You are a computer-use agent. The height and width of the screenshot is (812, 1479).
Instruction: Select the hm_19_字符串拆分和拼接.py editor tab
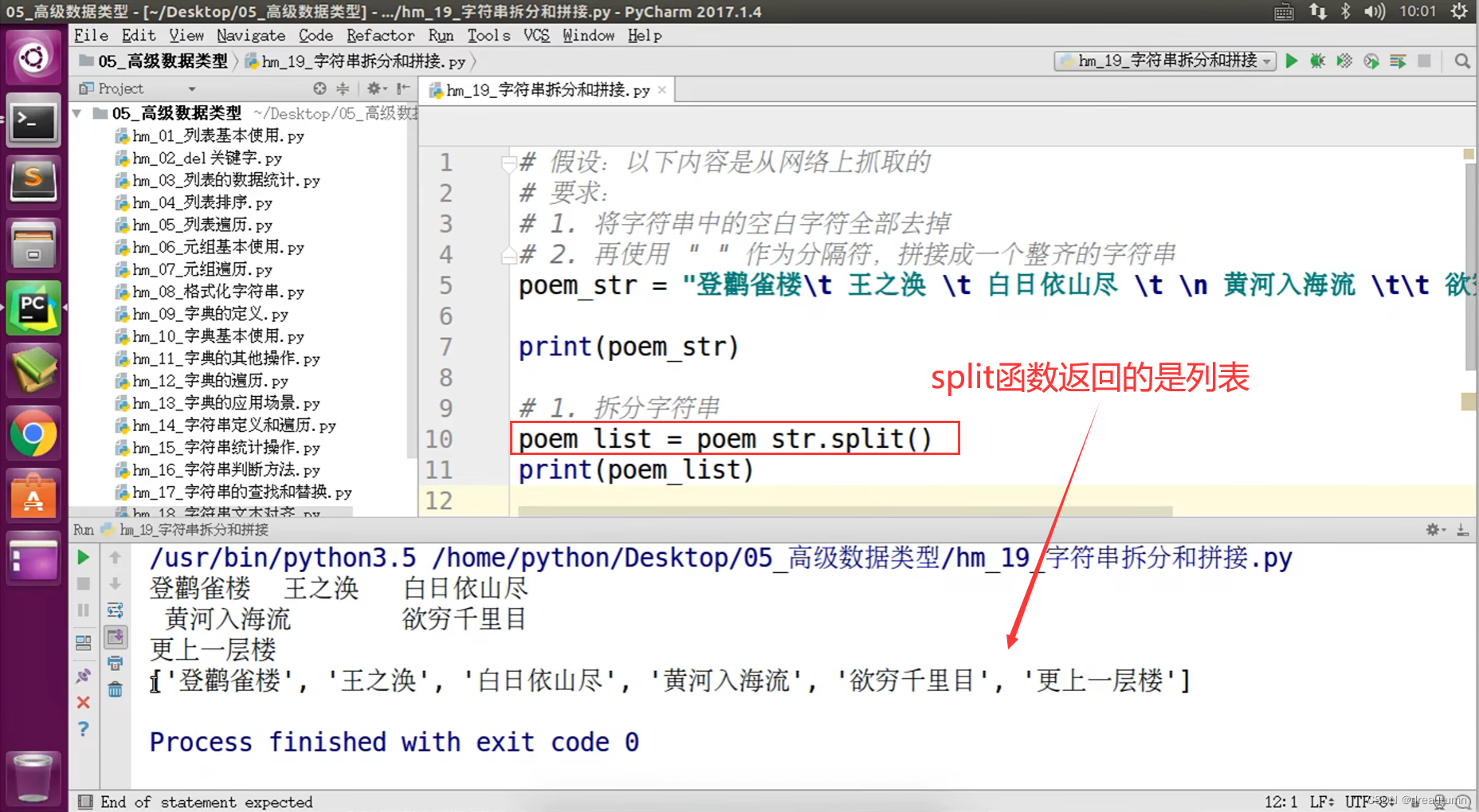547,90
